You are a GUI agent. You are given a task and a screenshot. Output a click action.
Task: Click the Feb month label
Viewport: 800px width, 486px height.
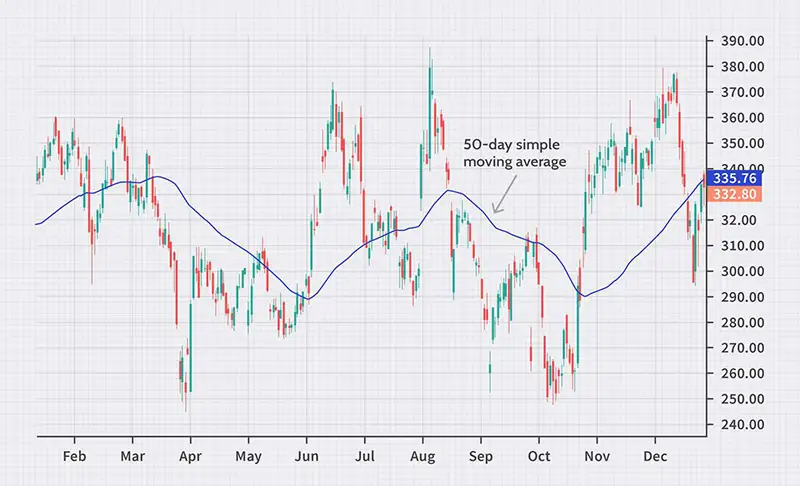coord(74,456)
